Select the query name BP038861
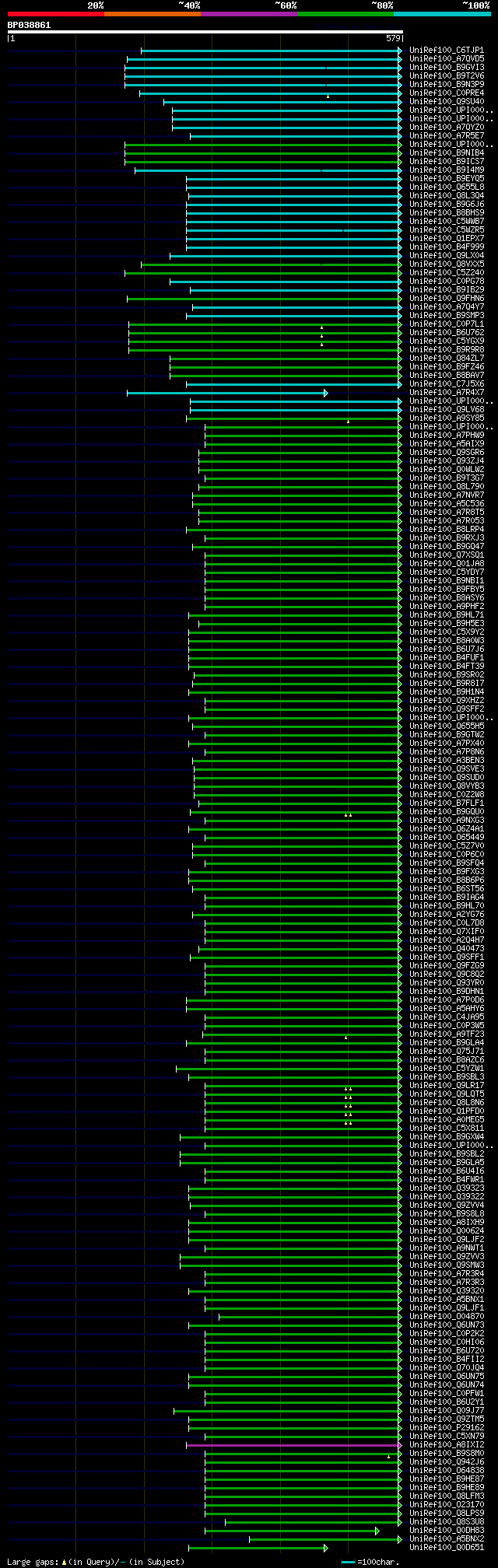Screen dimensions: 498x1568 [x=30, y=25]
